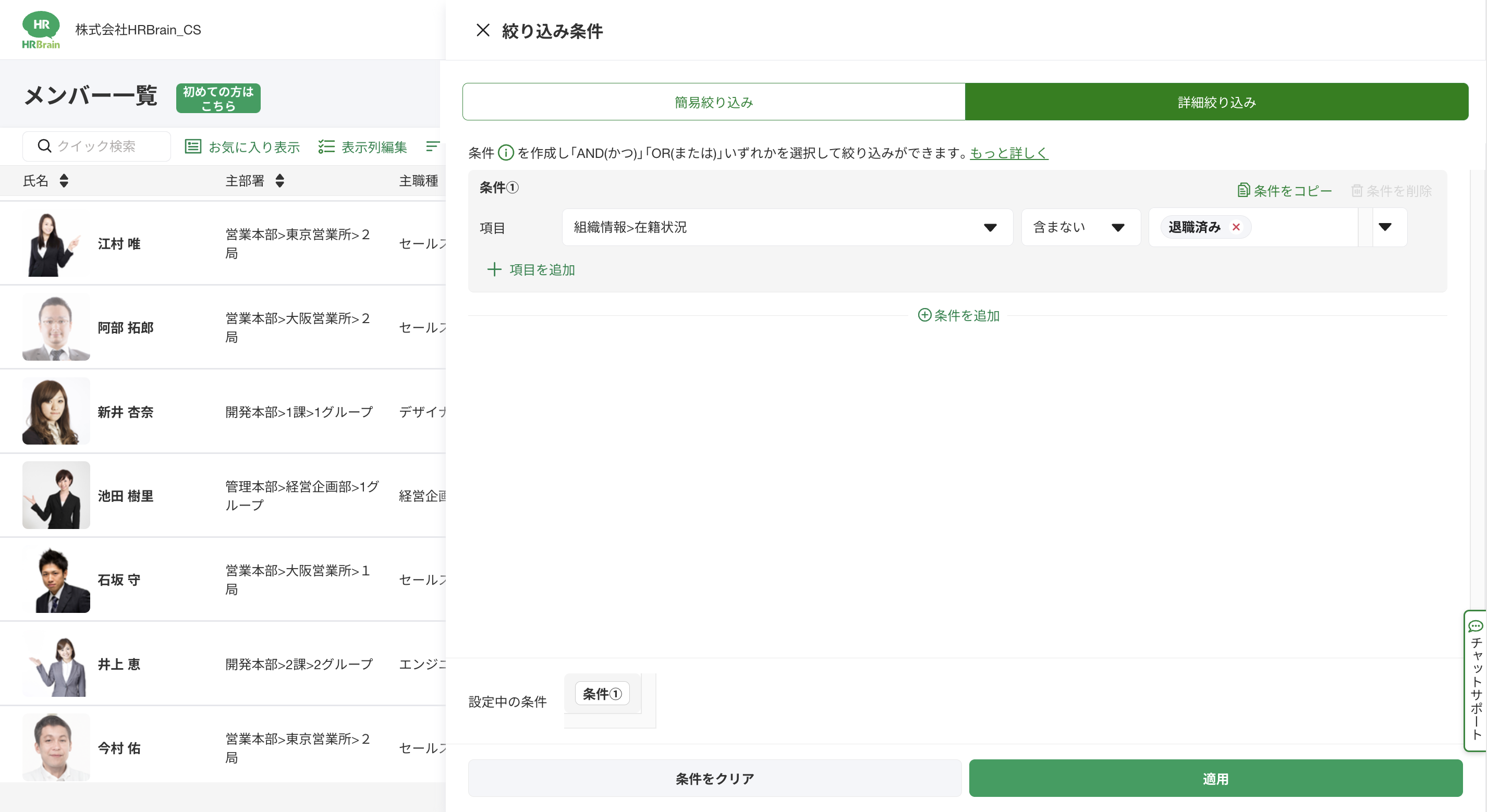Click the search magnifier icon

44,146
